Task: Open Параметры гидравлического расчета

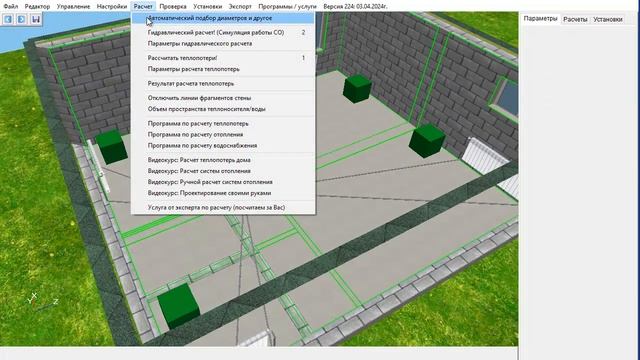Action: point(223,43)
